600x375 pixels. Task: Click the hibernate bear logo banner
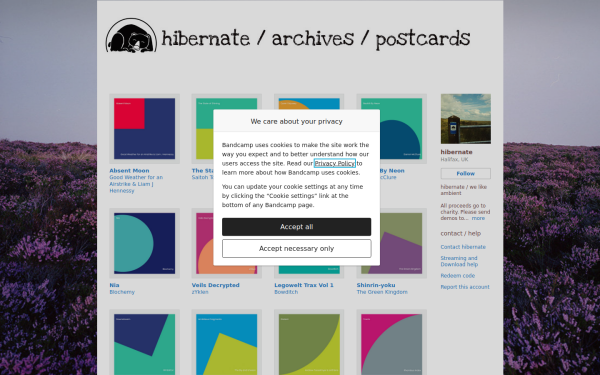click(288, 36)
